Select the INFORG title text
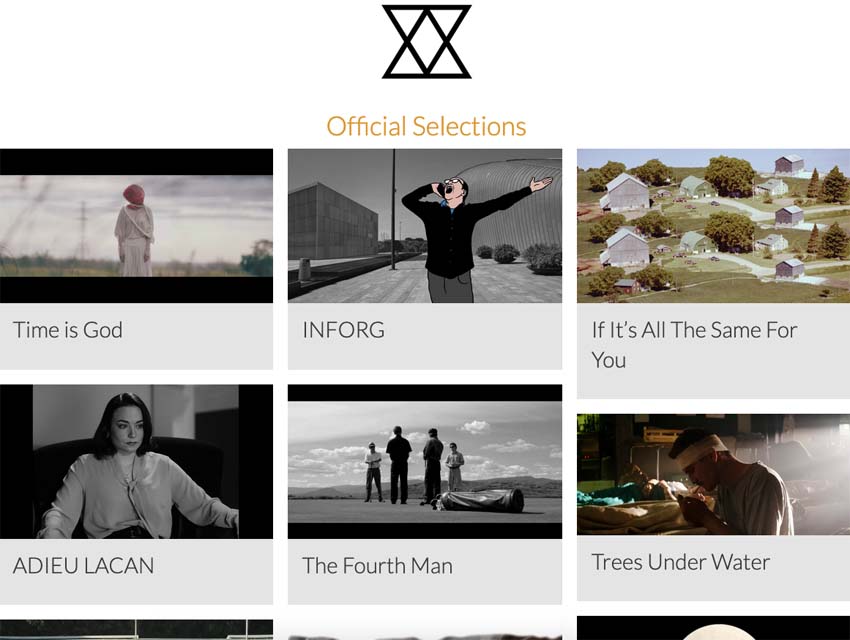 click(344, 329)
